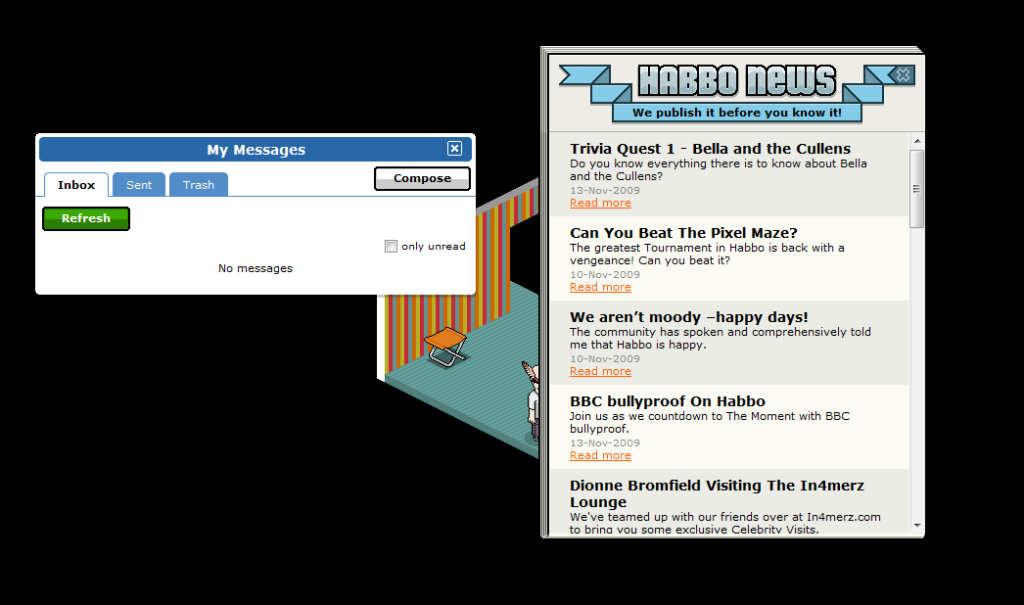Select the Dionne Bromfield Visiting headline
The width and height of the screenshot is (1024, 605).
(716, 494)
